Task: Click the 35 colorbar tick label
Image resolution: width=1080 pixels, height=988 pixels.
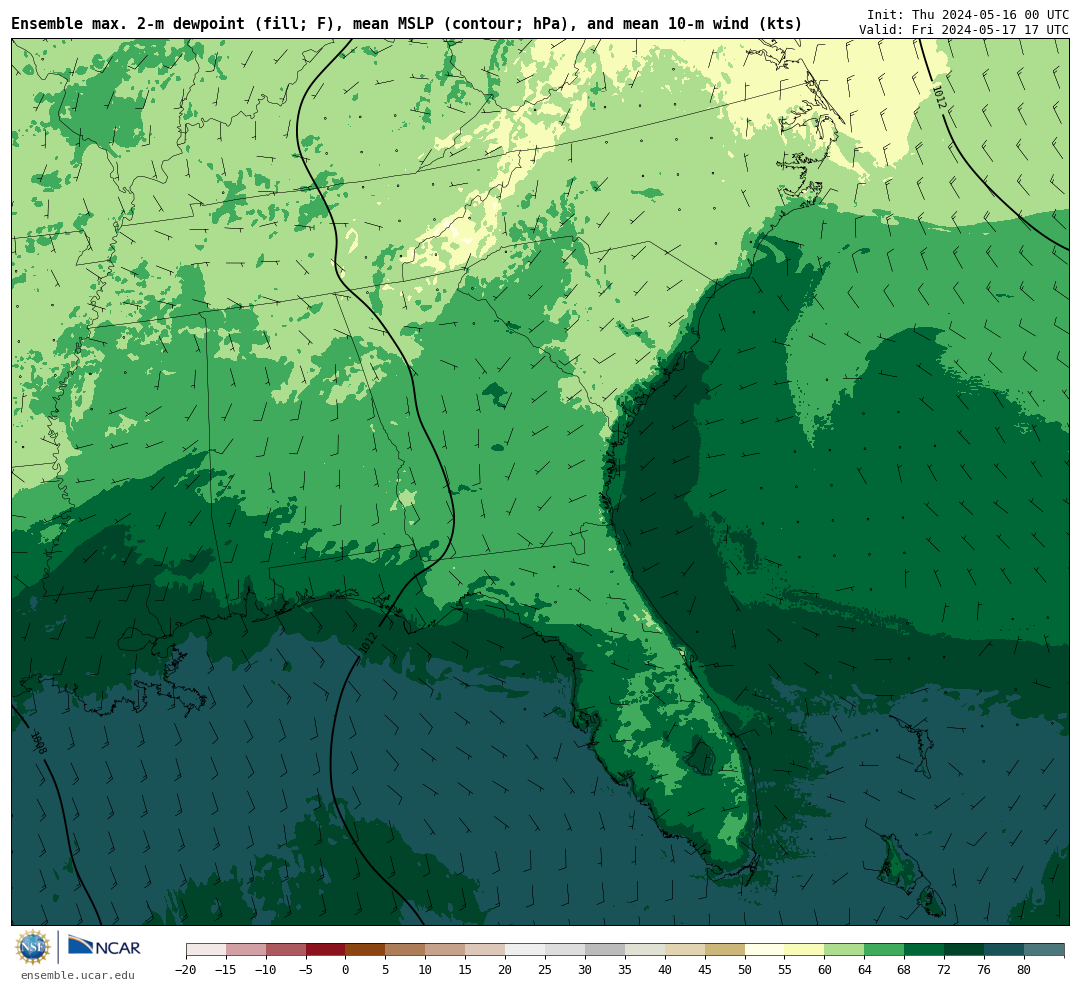Action: (x=625, y=970)
